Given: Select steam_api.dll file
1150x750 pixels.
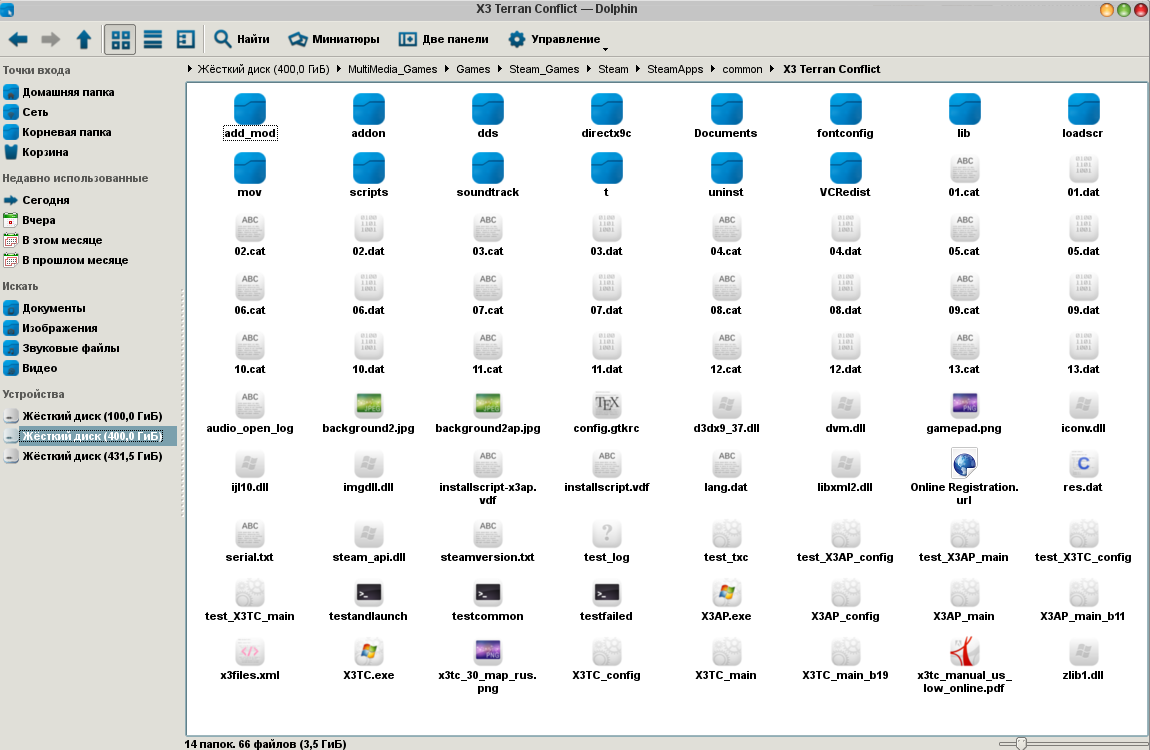Looking at the screenshot, I should pyautogui.click(x=369, y=541).
